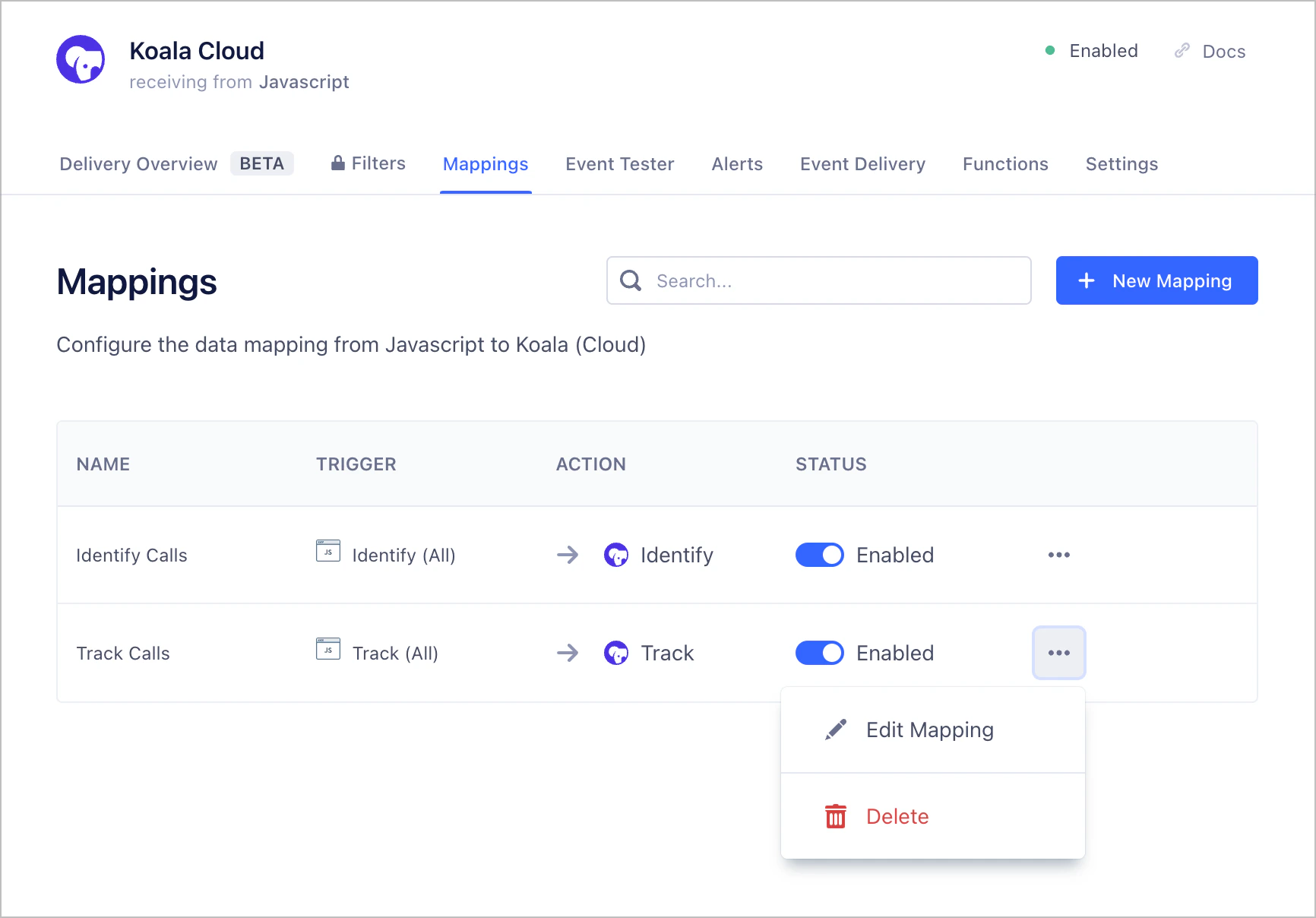Click the lock icon beside Filters
1316x918 pixels.
(x=338, y=163)
